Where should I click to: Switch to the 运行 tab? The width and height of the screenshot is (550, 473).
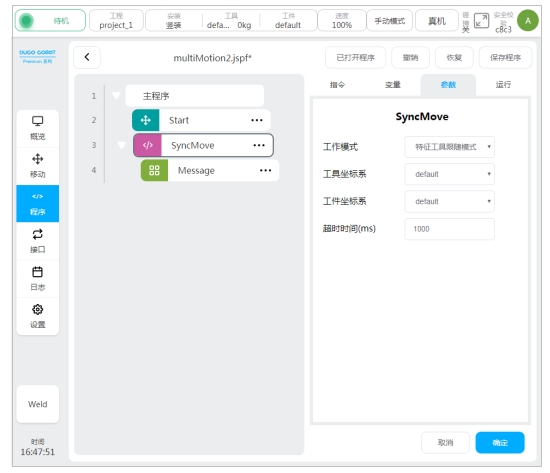(503, 85)
